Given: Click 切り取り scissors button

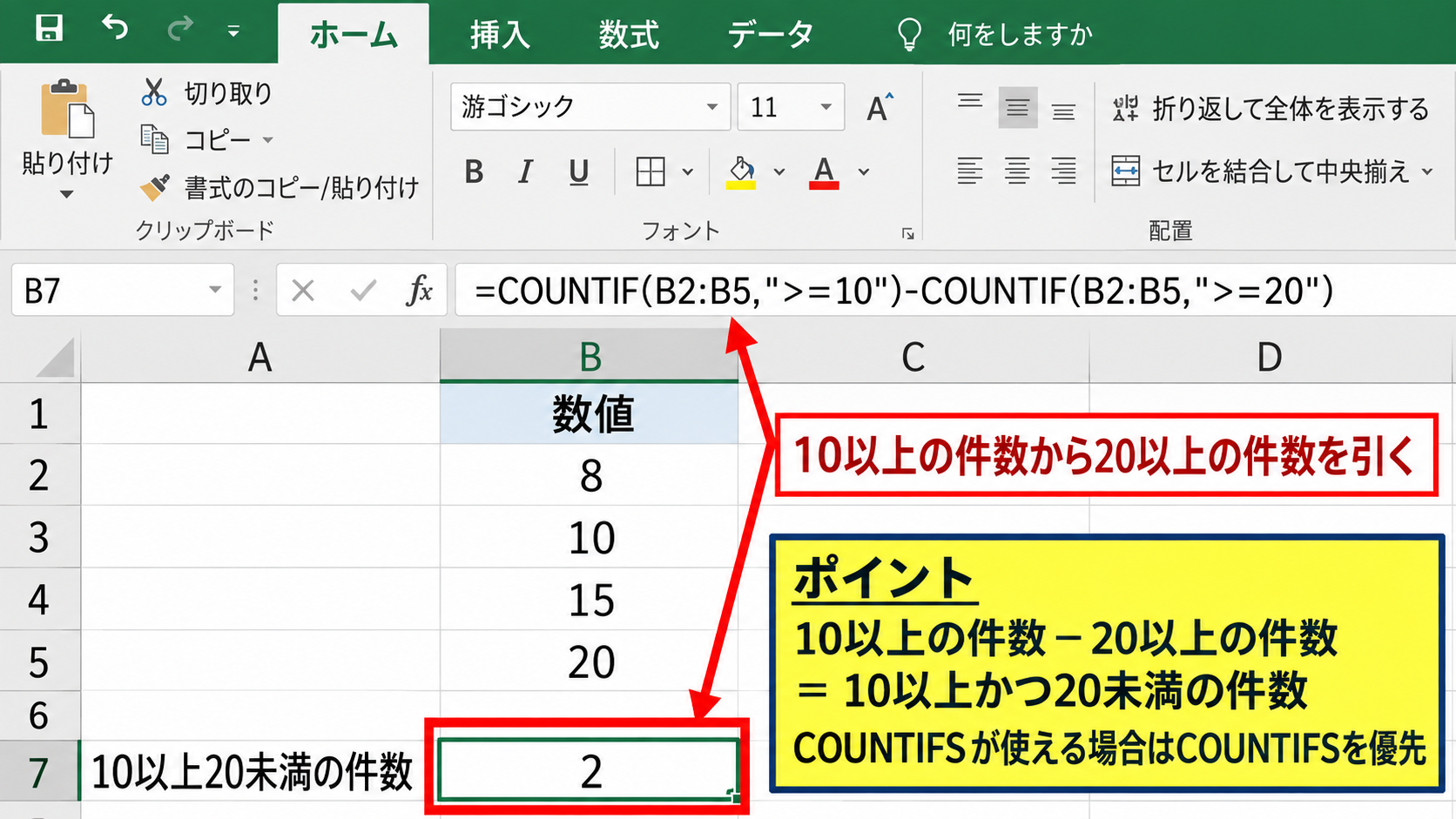Looking at the screenshot, I should [206, 92].
